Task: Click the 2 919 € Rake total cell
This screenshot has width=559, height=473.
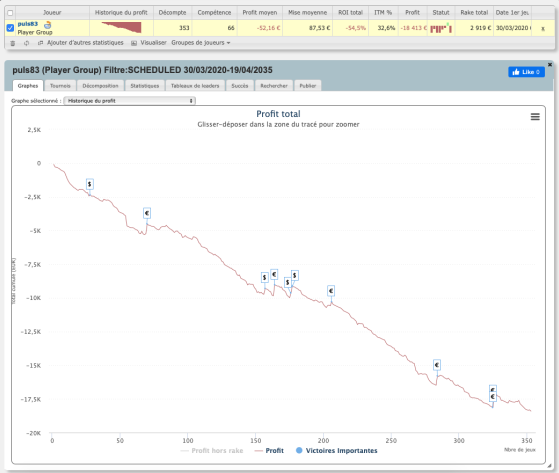Action: click(x=474, y=28)
